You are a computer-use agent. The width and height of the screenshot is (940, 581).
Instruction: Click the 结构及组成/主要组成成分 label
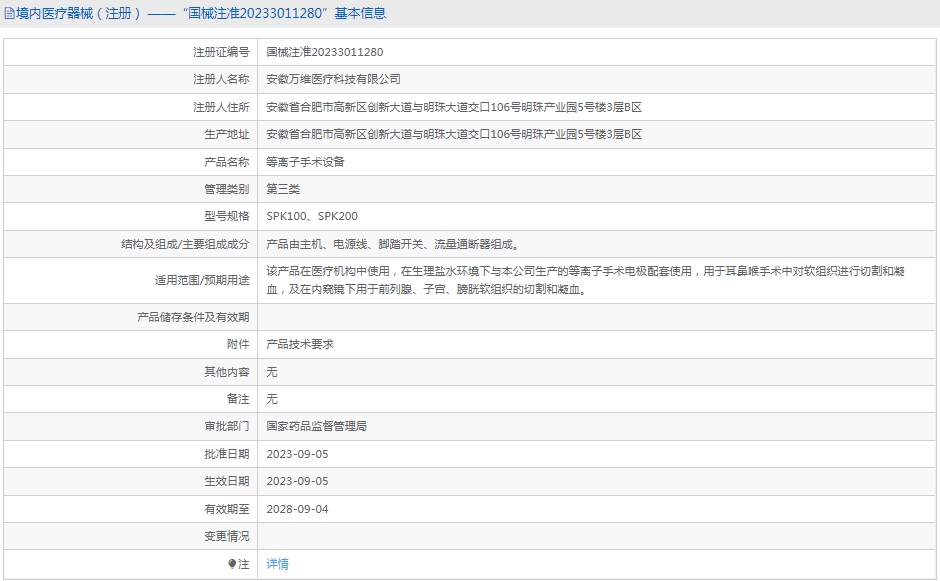point(185,244)
